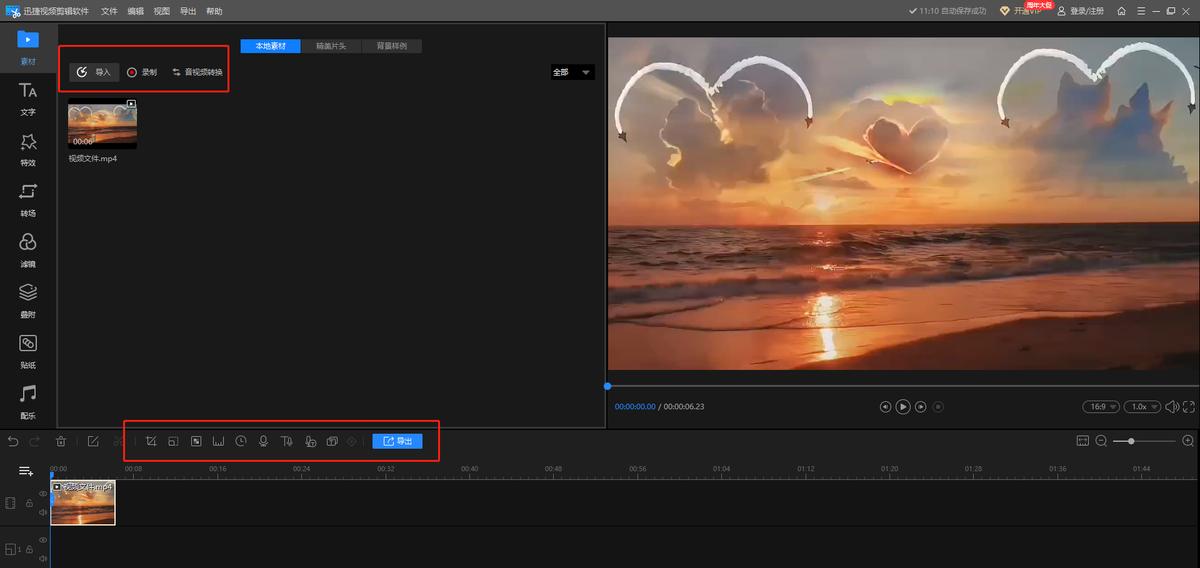Toggle visibility eye on video track
Image resolution: width=1200 pixels, height=568 pixels.
(x=43, y=493)
